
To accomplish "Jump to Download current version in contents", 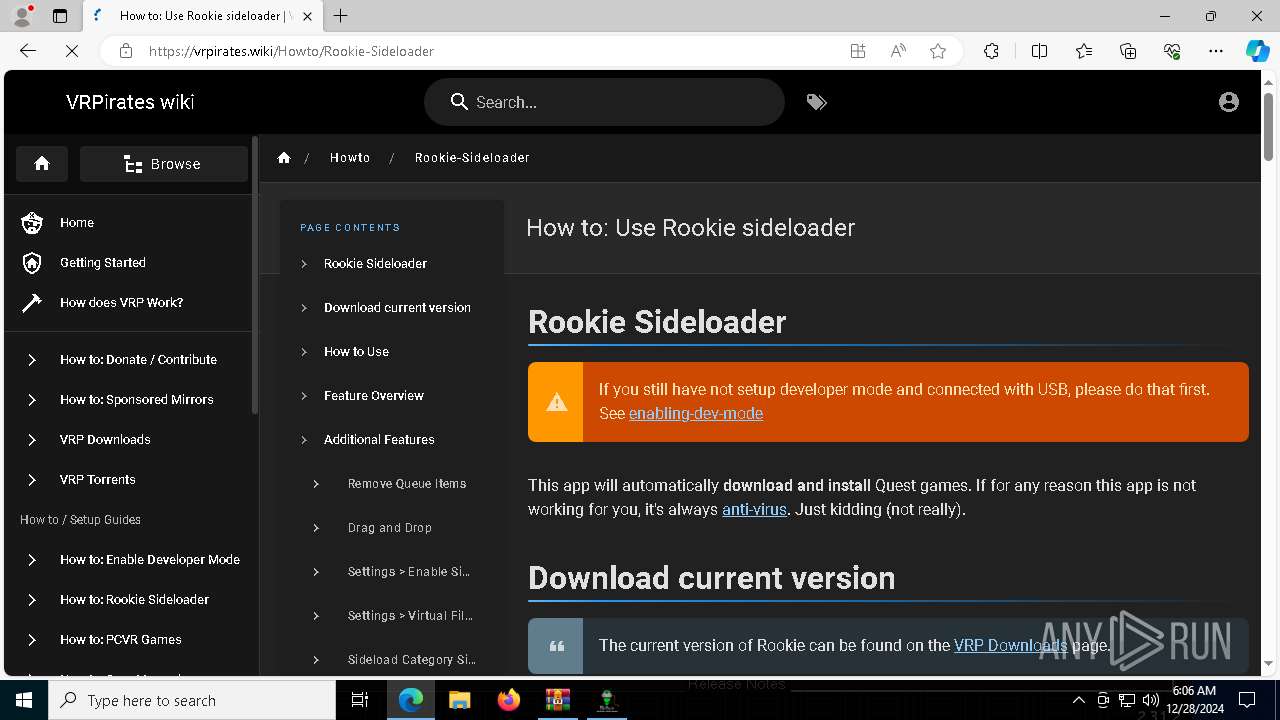I will tap(397, 308).
